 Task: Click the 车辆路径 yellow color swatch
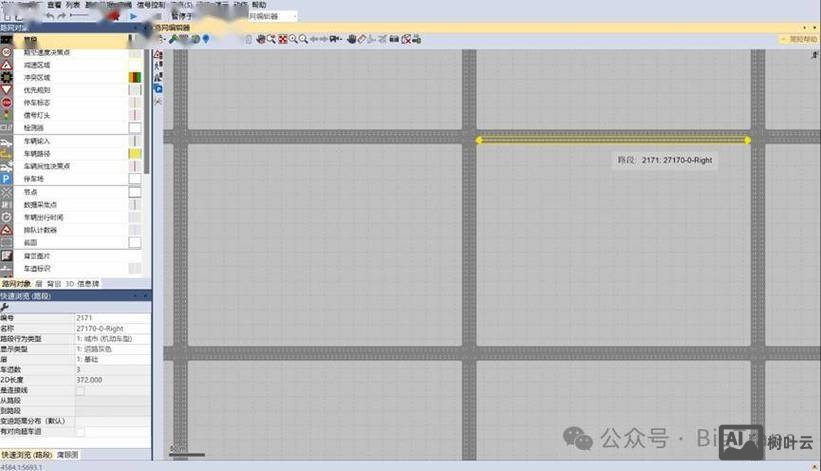pyautogui.click(x=135, y=153)
